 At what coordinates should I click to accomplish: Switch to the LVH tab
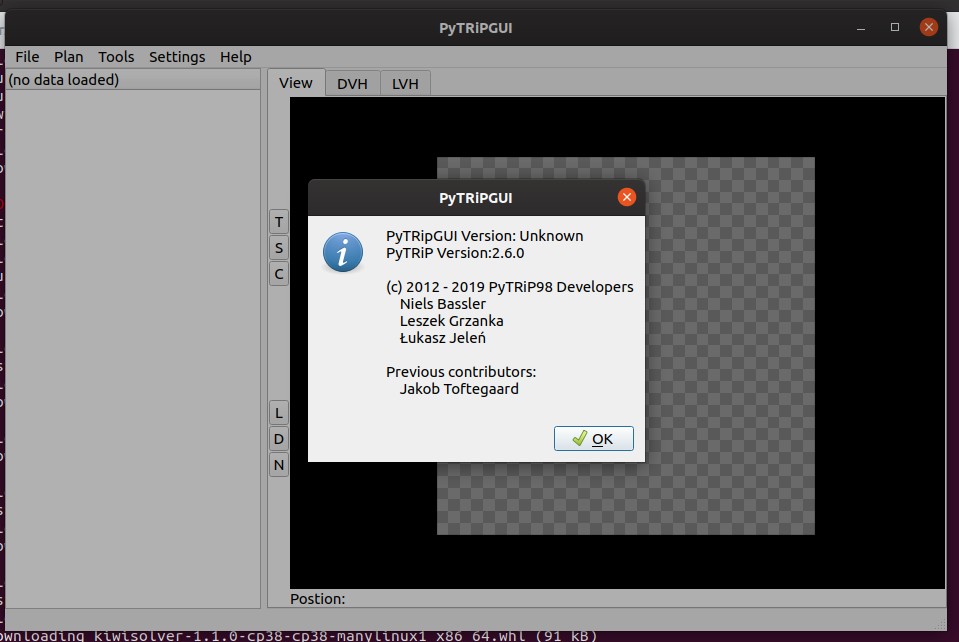(x=404, y=83)
